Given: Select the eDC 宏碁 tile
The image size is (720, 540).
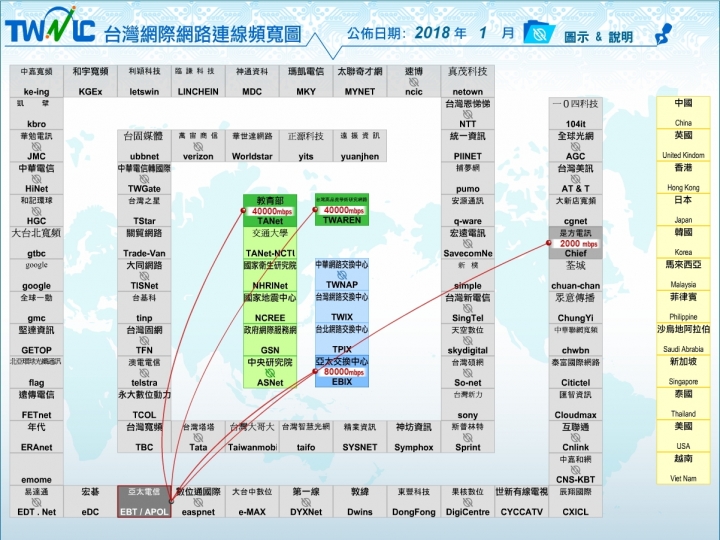Looking at the screenshot, I should 90,501.
